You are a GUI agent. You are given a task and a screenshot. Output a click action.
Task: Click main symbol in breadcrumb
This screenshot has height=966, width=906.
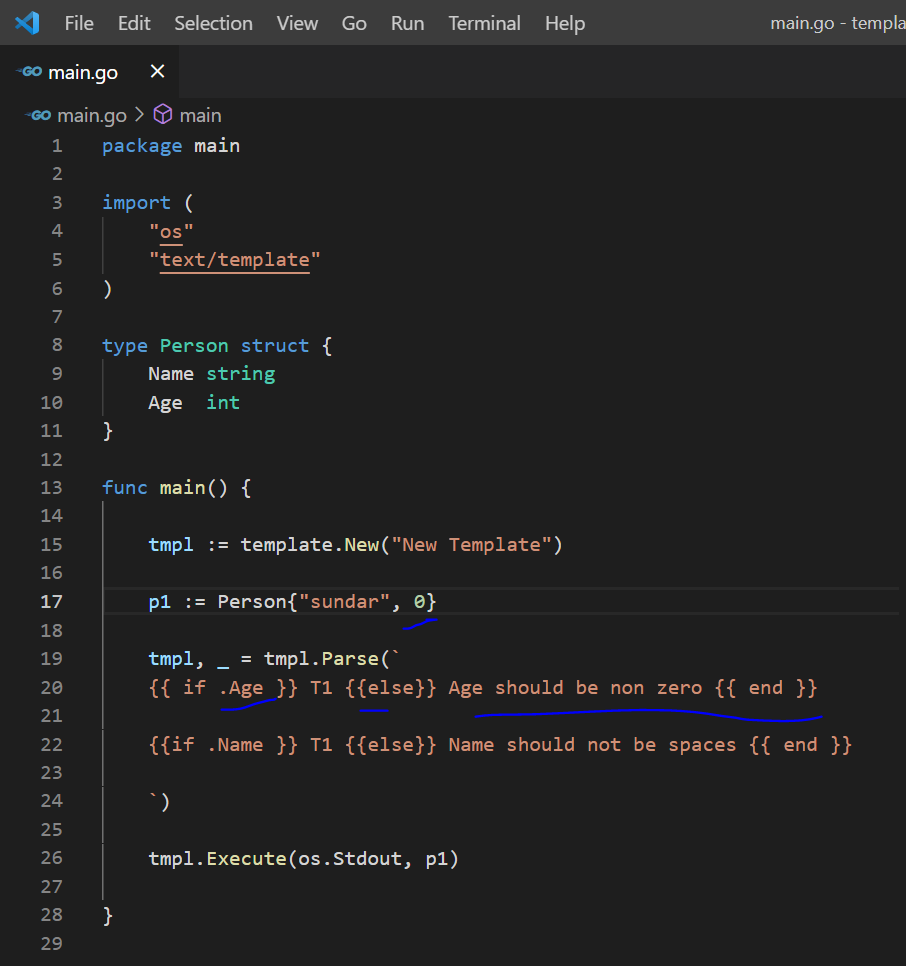200,115
